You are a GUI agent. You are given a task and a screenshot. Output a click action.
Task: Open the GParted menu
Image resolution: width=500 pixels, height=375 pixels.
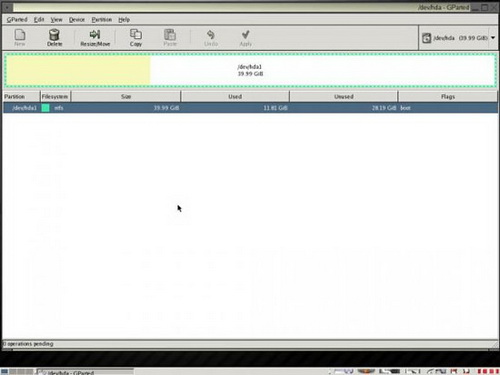point(17,20)
